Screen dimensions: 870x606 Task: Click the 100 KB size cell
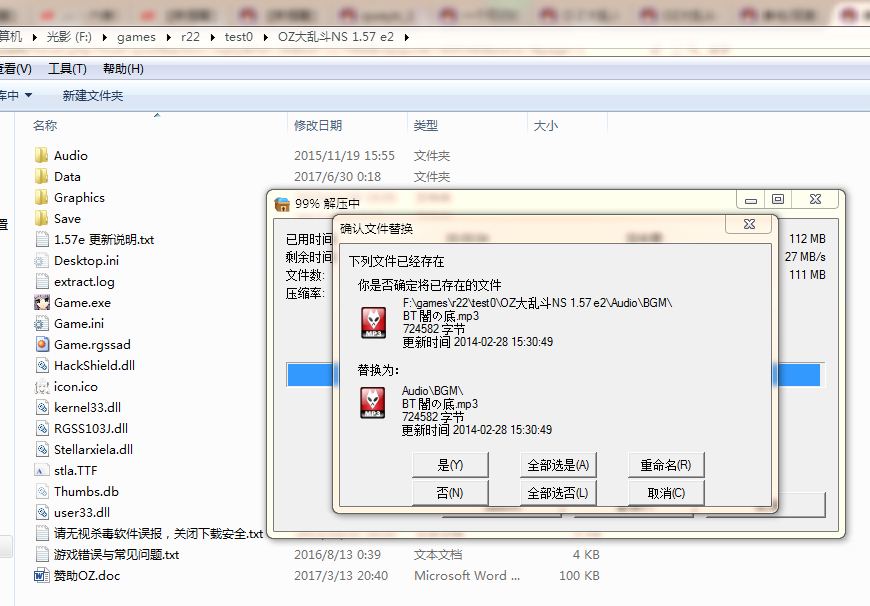[x=579, y=576]
